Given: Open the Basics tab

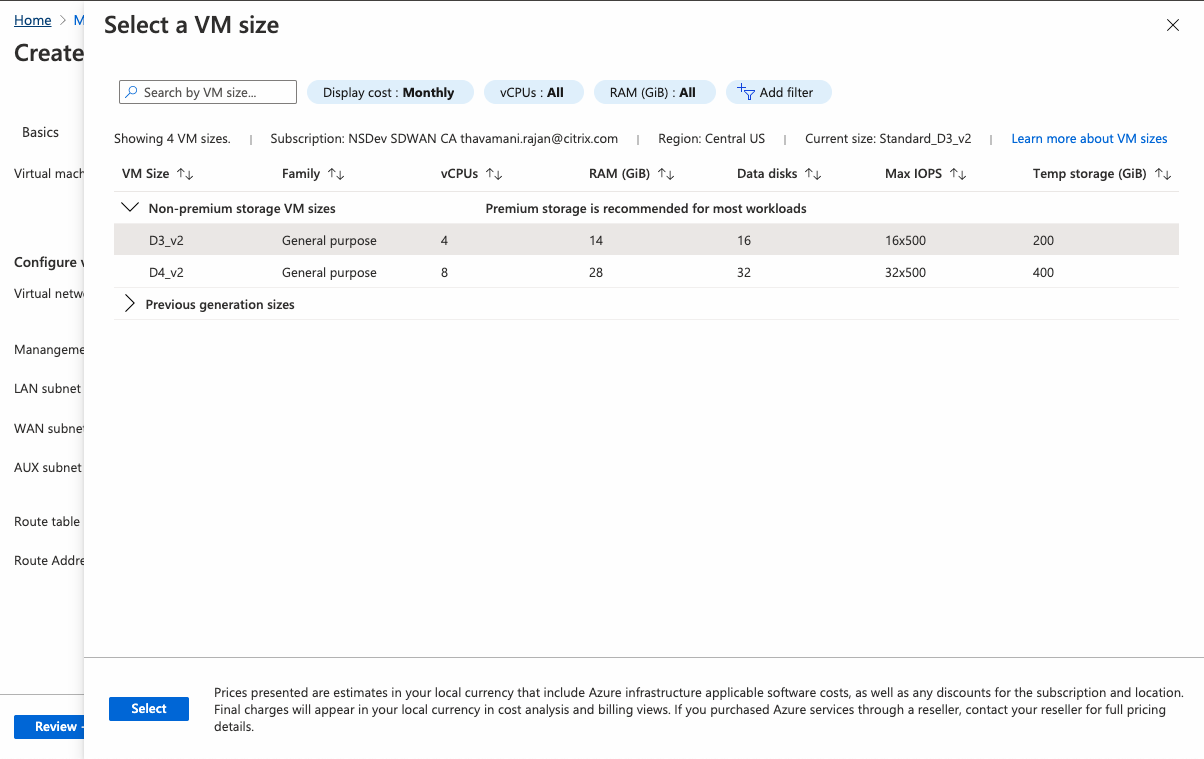Looking at the screenshot, I should pyautogui.click(x=41, y=132).
